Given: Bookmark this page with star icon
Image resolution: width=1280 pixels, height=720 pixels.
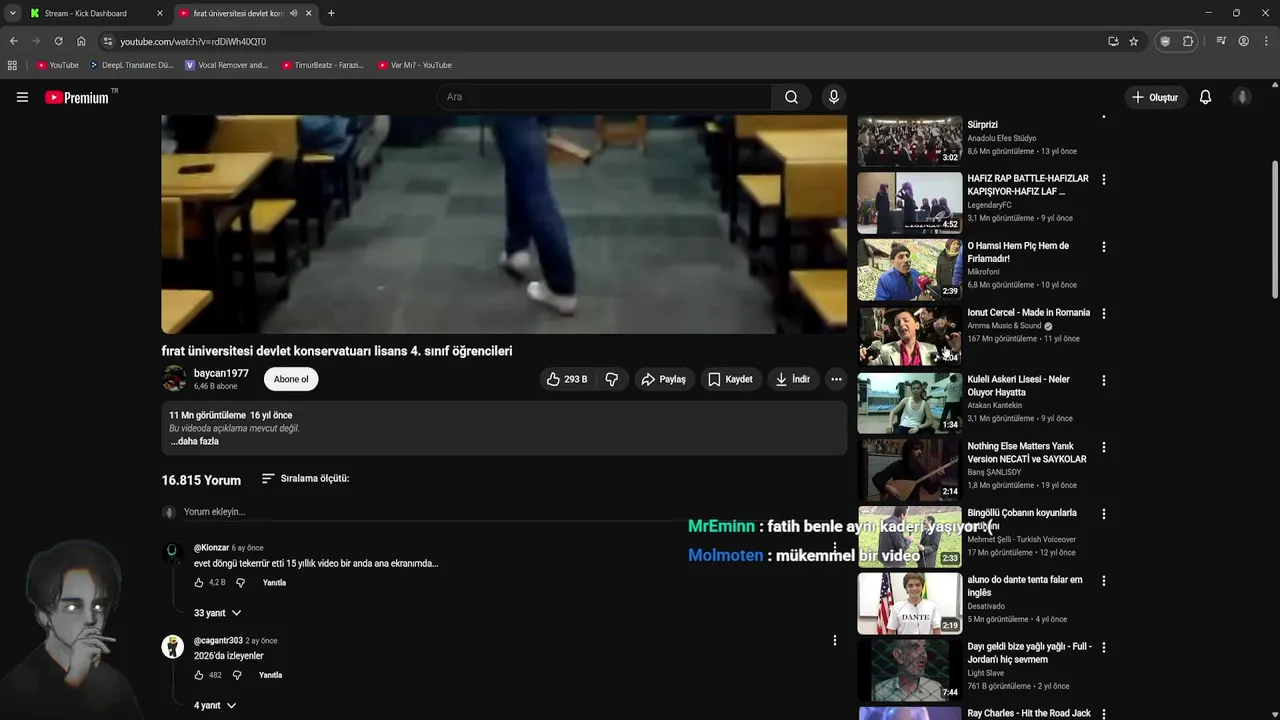Looking at the screenshot, I should click(x=1133, y=41).
